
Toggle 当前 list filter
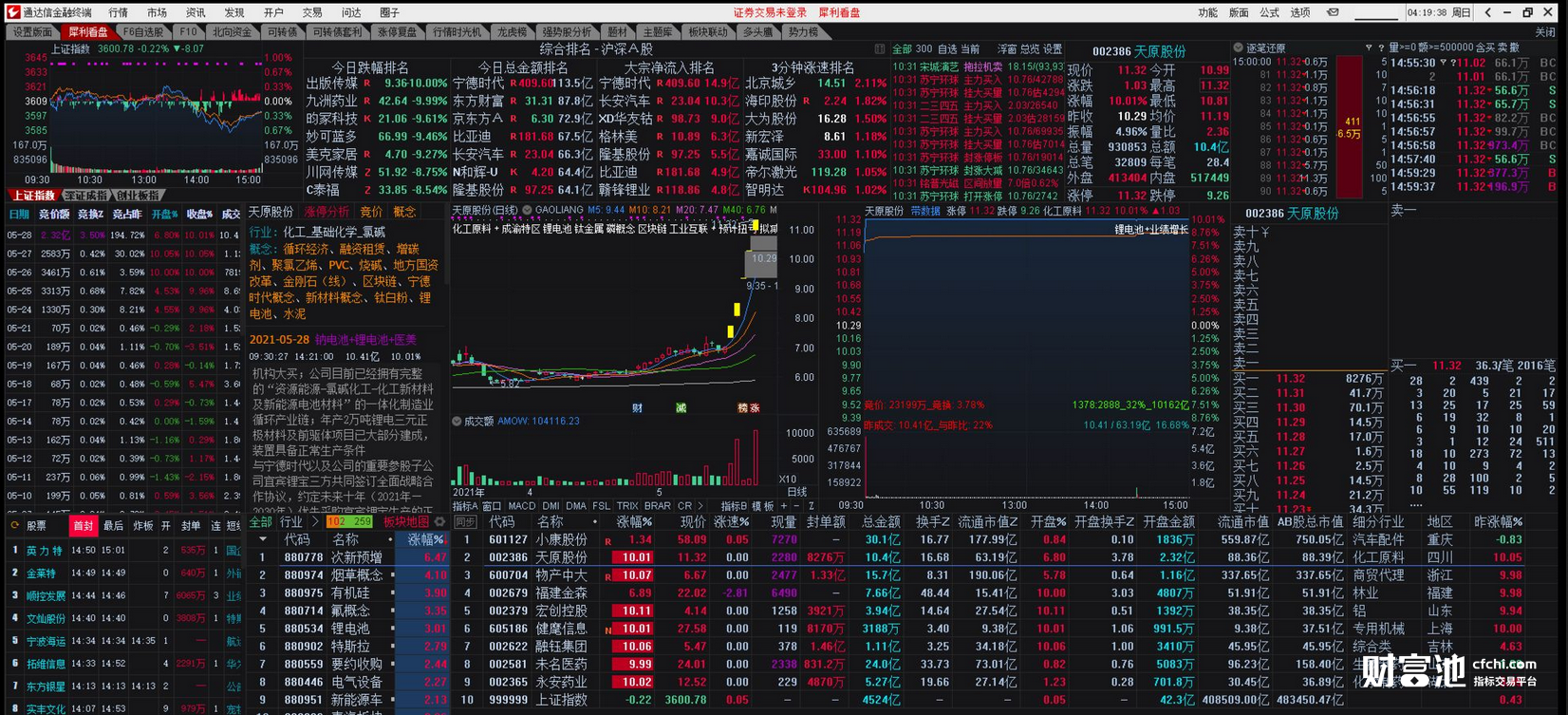pyautogui.click(x=970, y=48)
